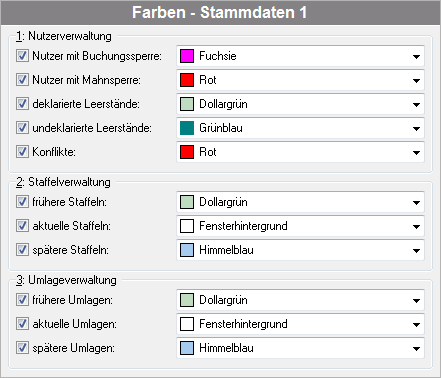Toggle frühere Staffeln checkbox

tap(22, 202)
